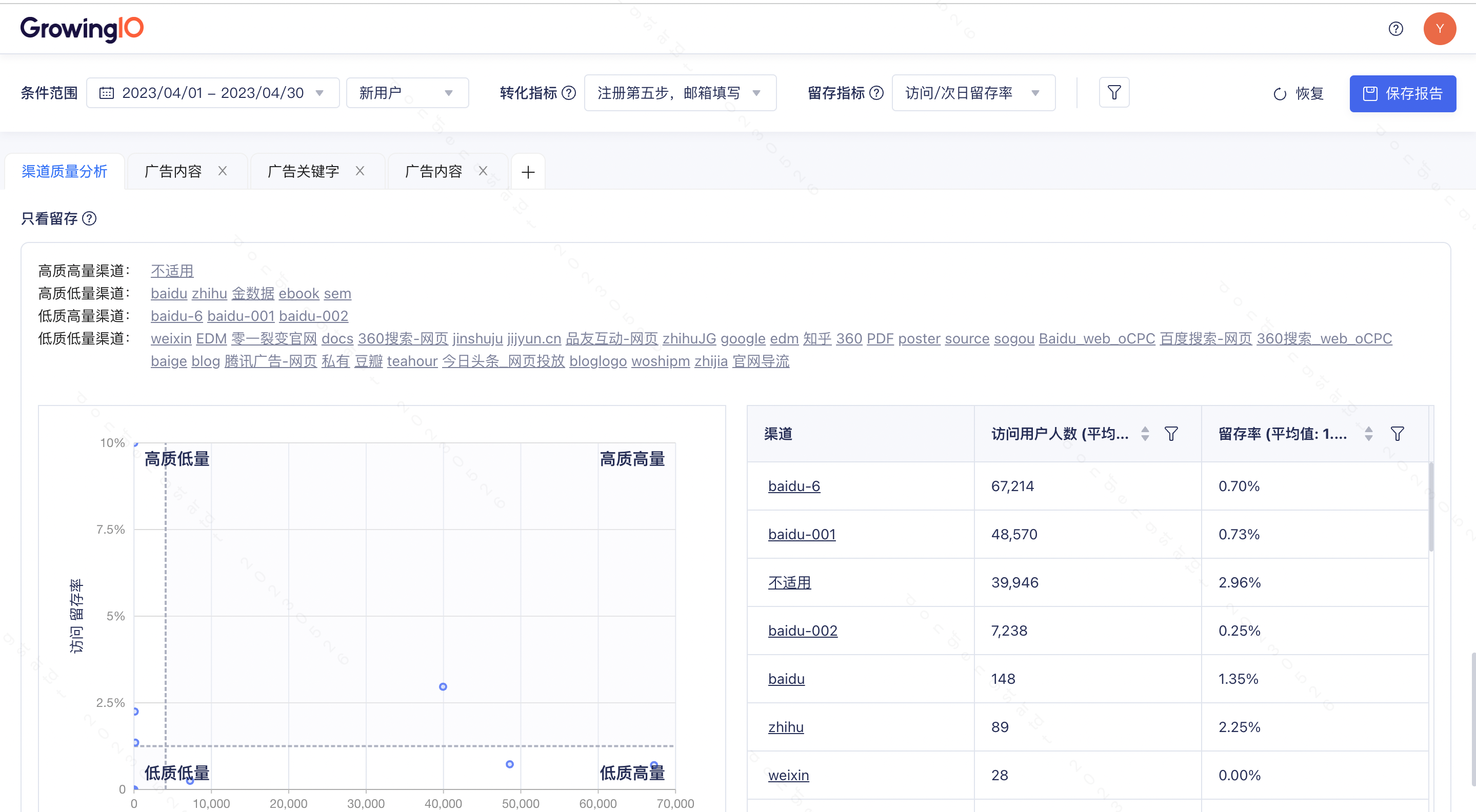Open the help question mark icon

[1396, 29]
